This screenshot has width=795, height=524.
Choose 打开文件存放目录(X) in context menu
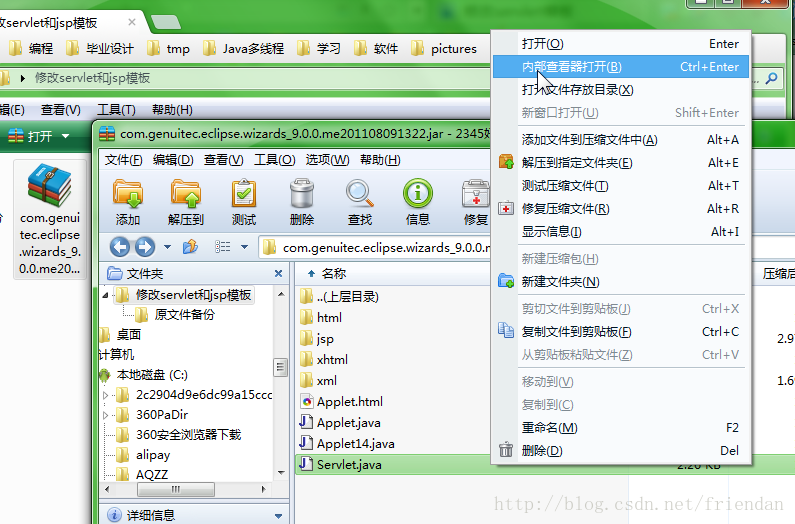[x=621, y=90]
